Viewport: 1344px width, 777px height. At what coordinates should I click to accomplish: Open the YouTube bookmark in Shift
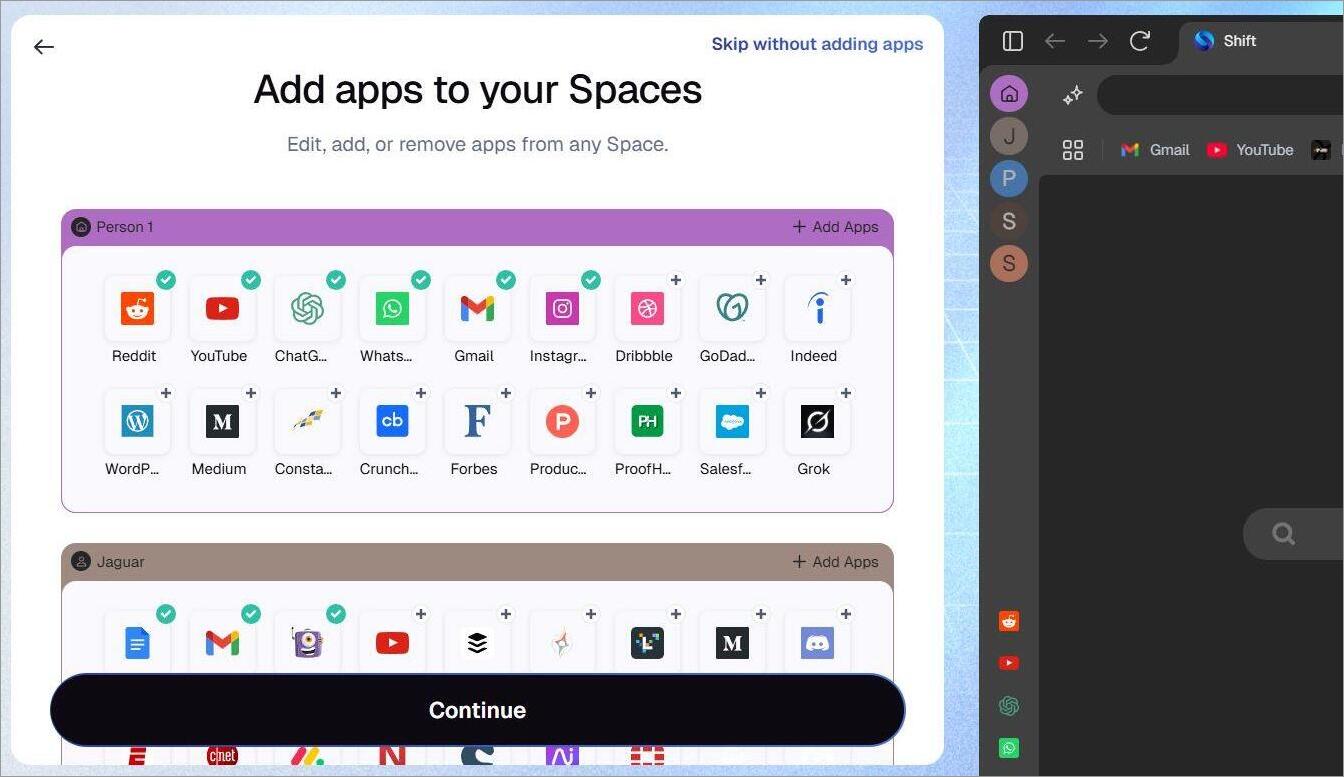pyautogui.click(x=1250, y=150)
